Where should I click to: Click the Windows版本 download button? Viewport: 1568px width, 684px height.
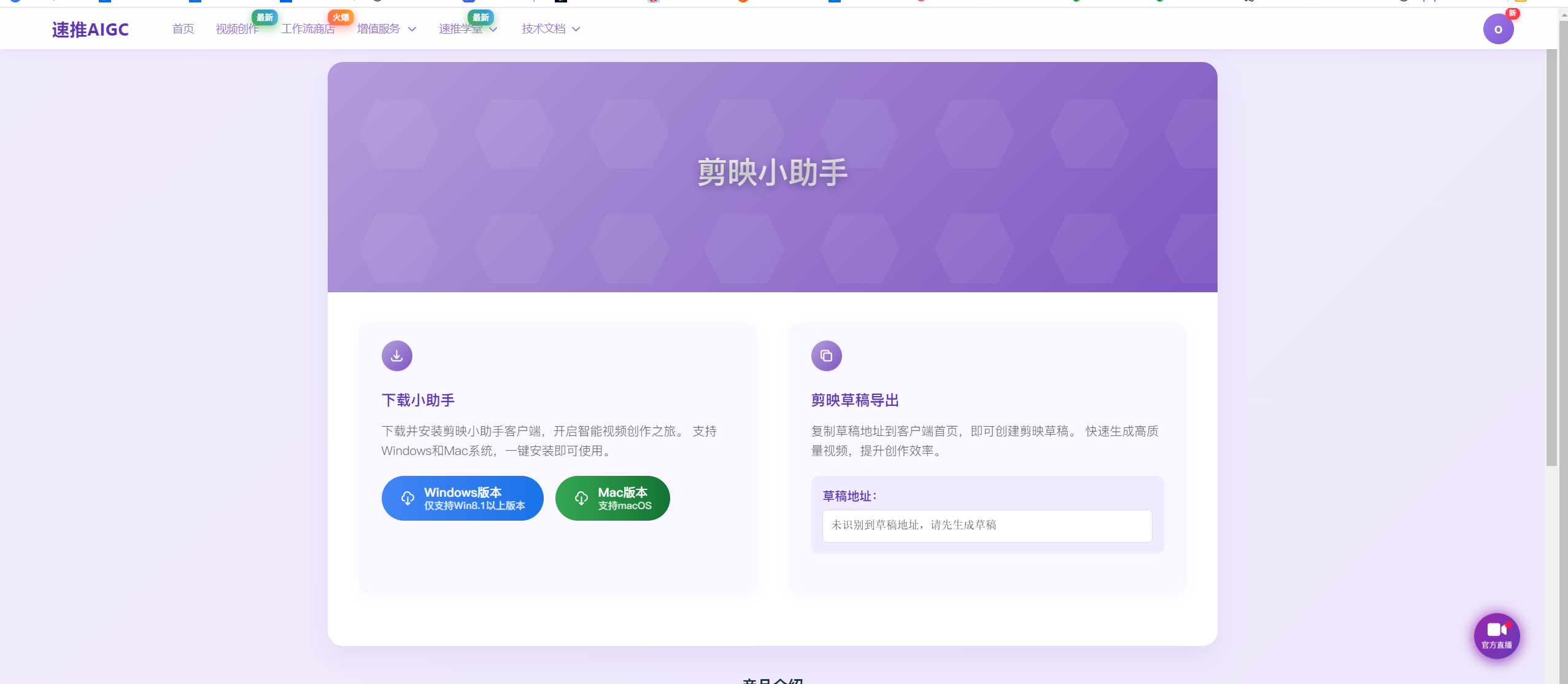tap(462, 498)
